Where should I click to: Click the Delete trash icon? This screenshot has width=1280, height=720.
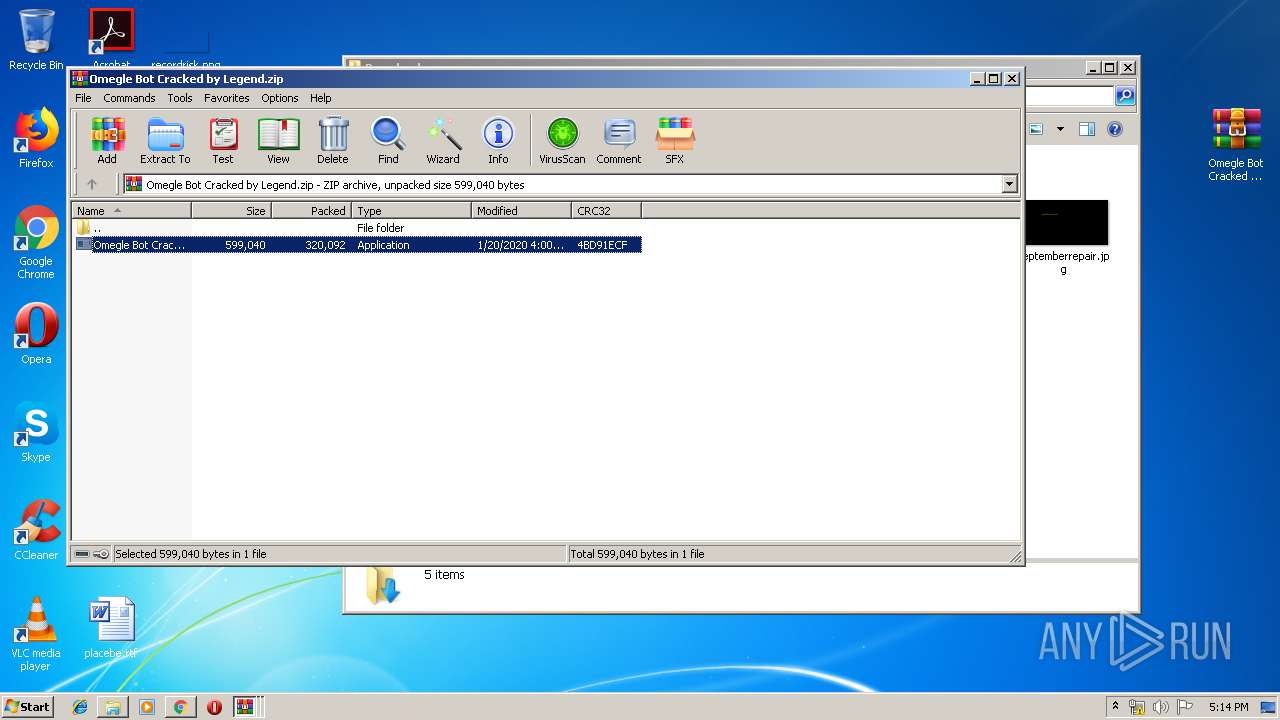click(x=333, y=140)
